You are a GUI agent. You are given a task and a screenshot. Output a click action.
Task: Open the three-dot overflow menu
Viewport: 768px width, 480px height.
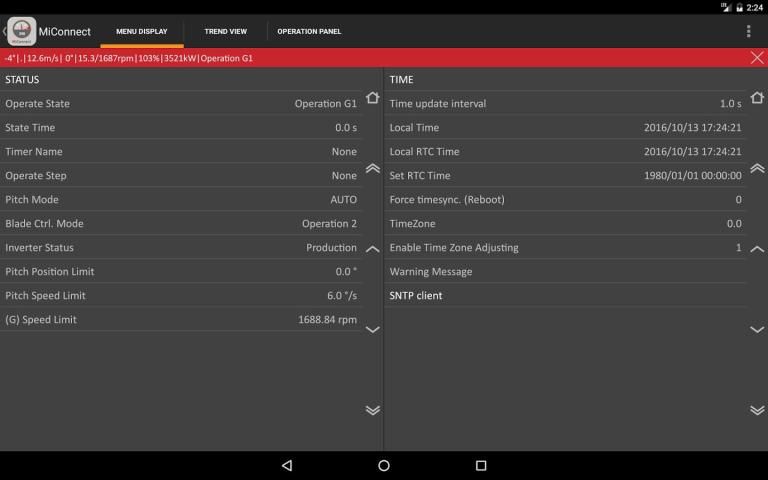(748, 31)
